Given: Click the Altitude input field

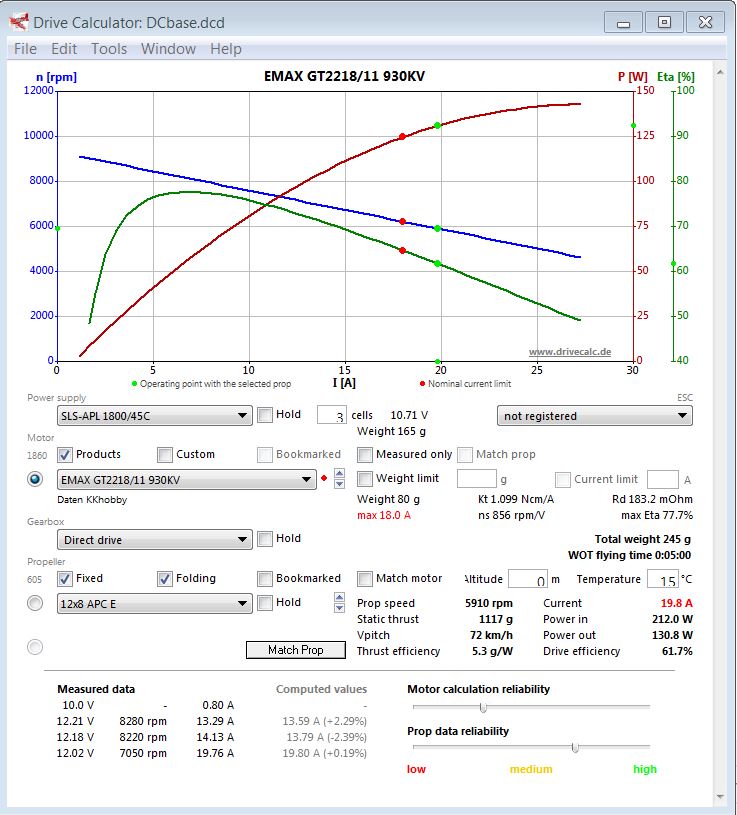Looking at the screenshot, I should (x=527, y=579).
